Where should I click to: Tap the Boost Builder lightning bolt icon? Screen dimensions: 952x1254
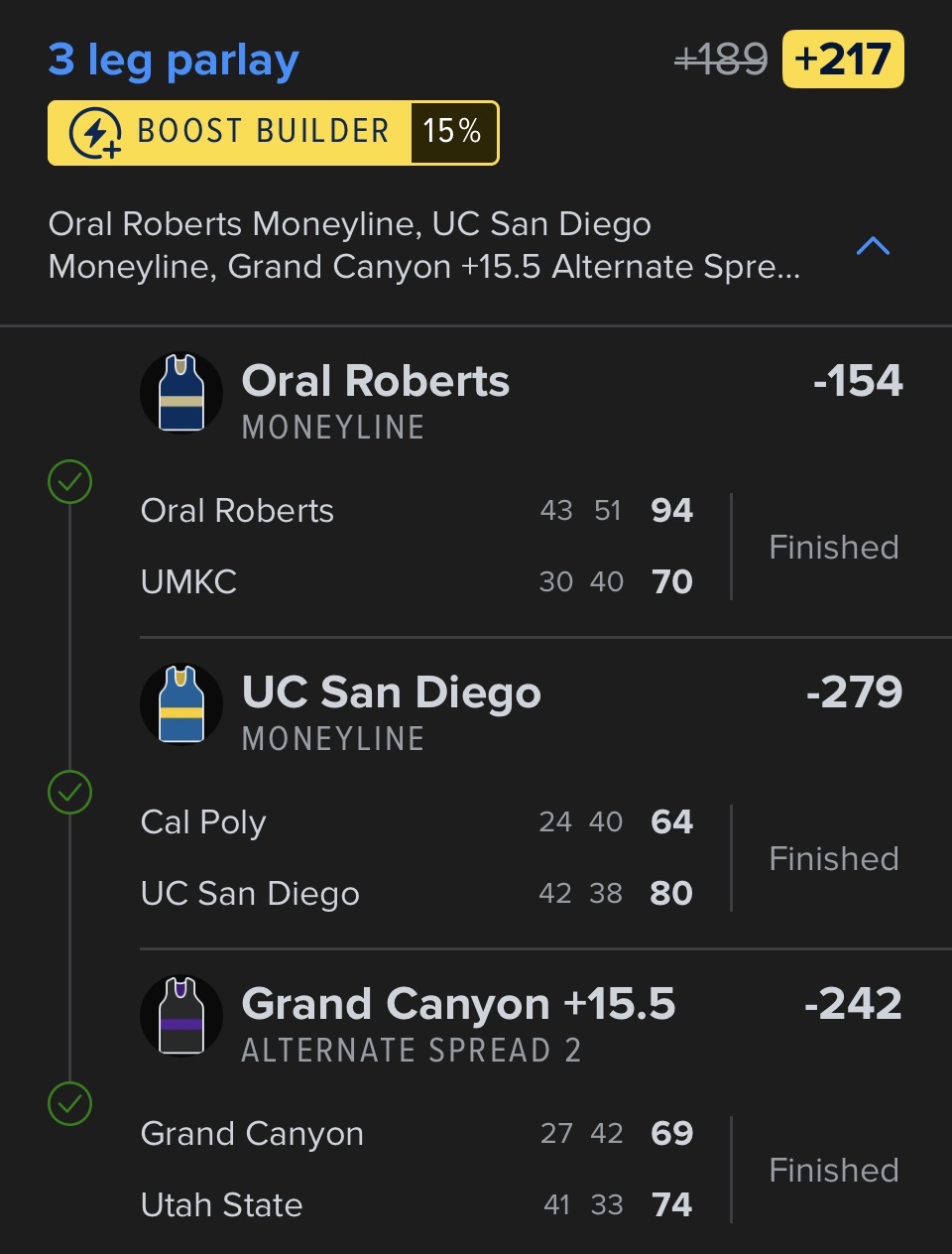95,133
